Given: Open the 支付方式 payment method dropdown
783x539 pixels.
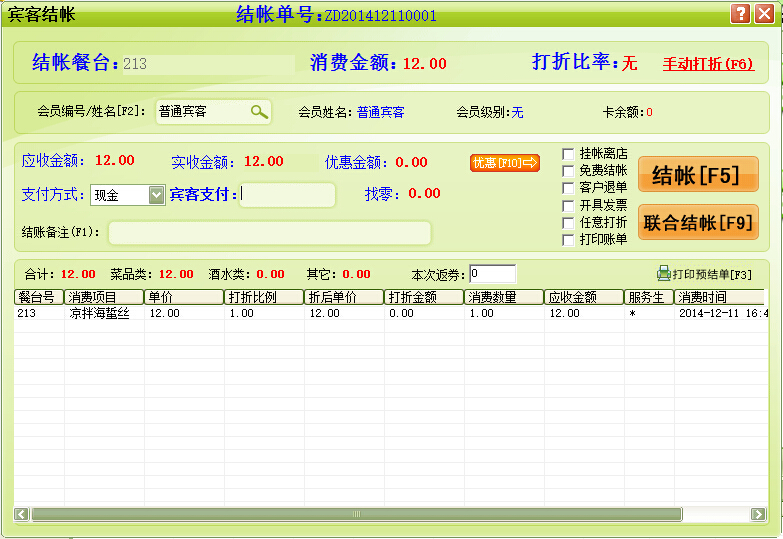Looking at the screenshot, I should 156,195.
